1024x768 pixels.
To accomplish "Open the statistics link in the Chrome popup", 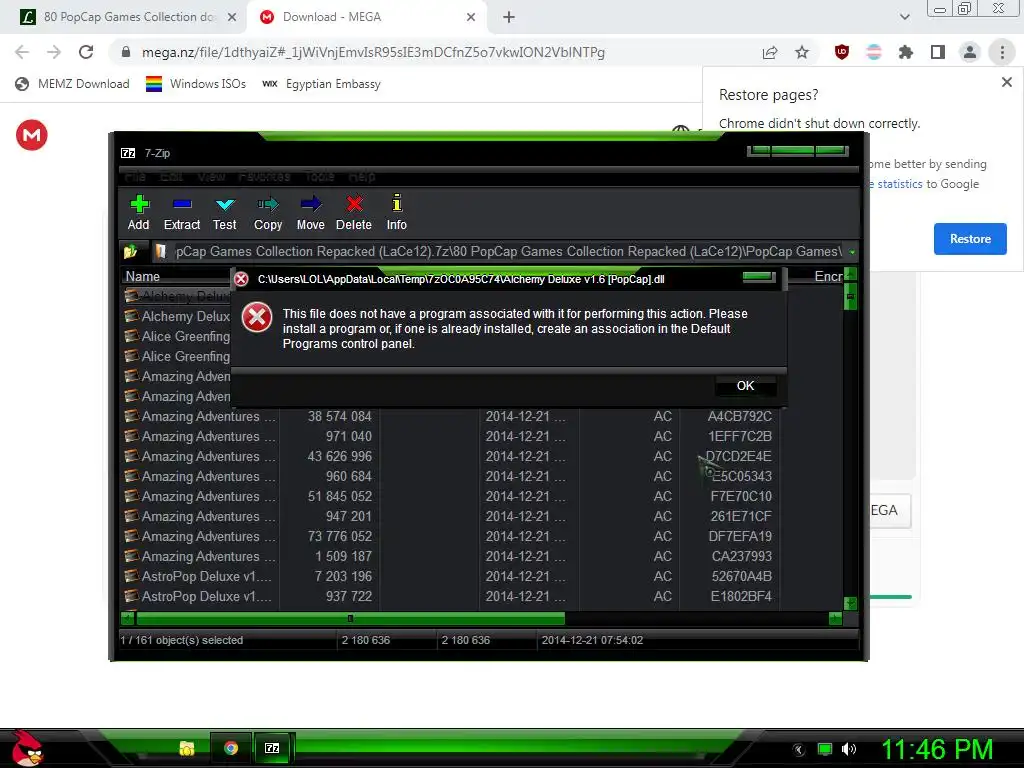I will [x=899, y=184].
